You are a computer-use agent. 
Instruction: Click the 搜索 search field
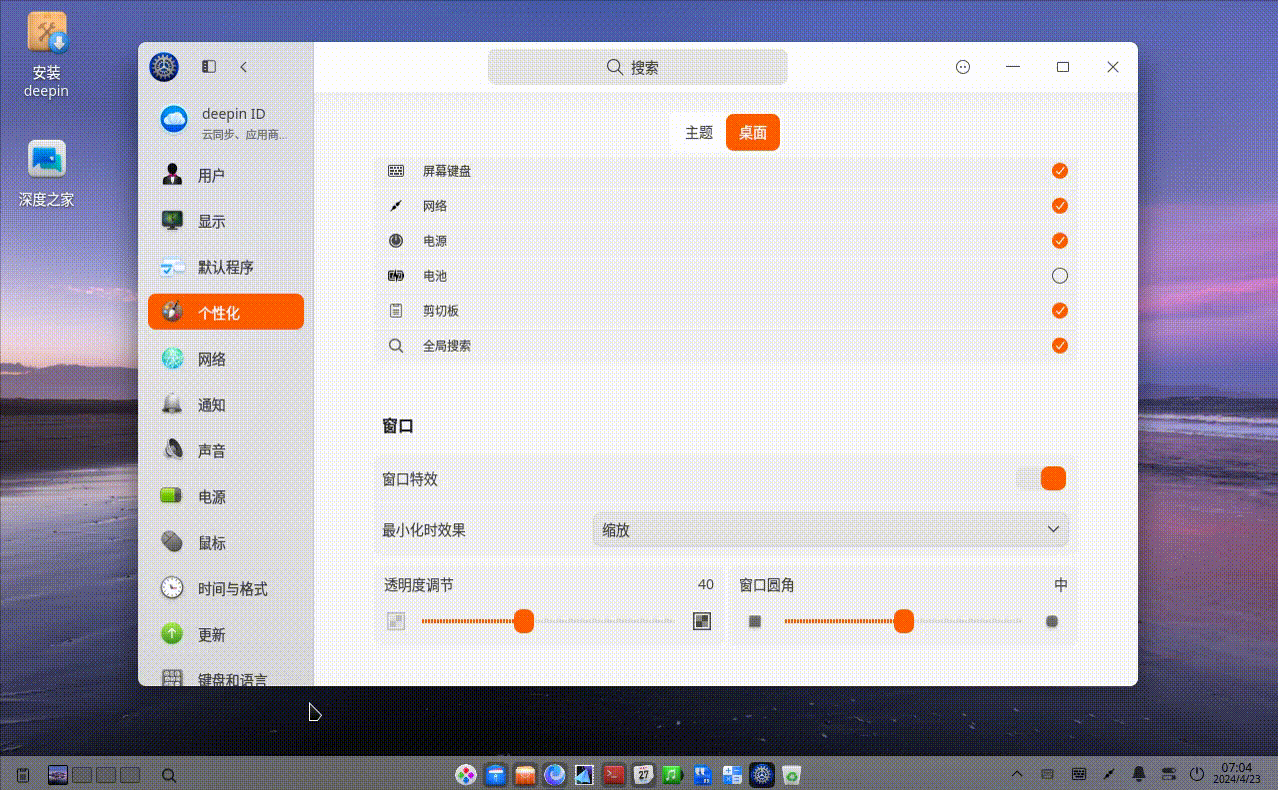pos(637,67)
